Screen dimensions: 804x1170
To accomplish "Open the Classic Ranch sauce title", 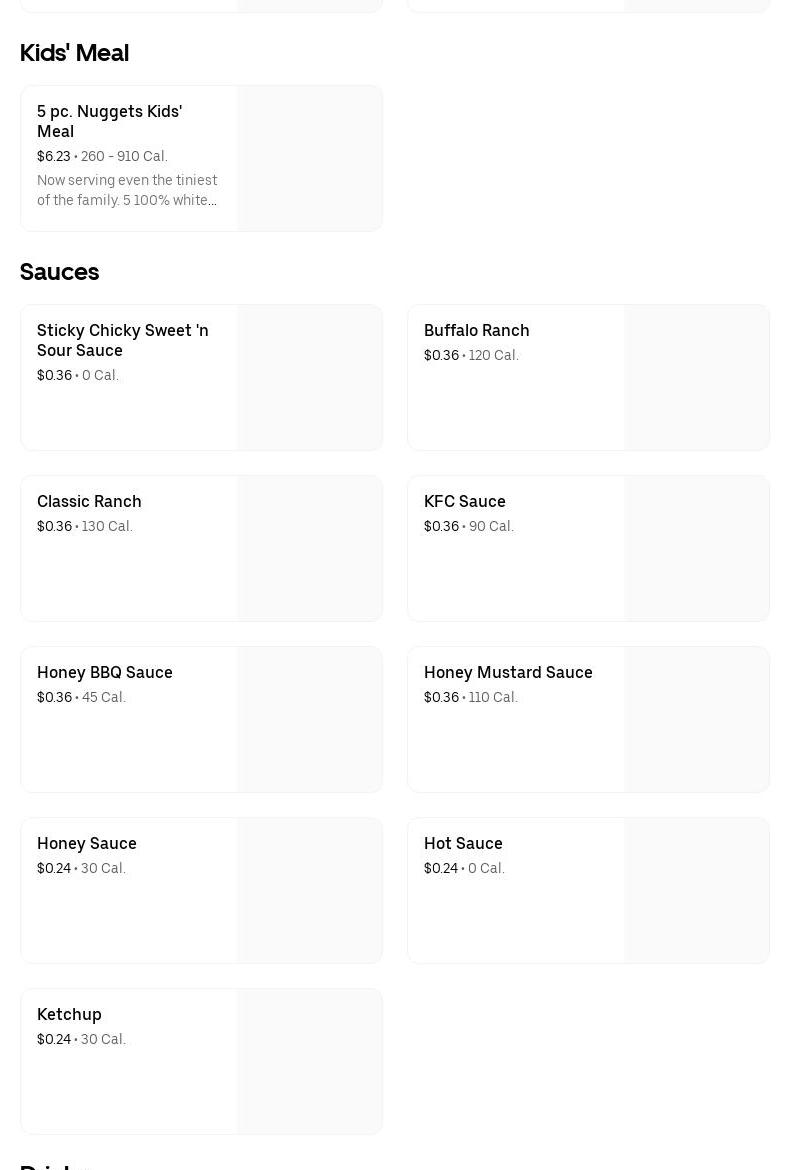I will click(89, 501).
